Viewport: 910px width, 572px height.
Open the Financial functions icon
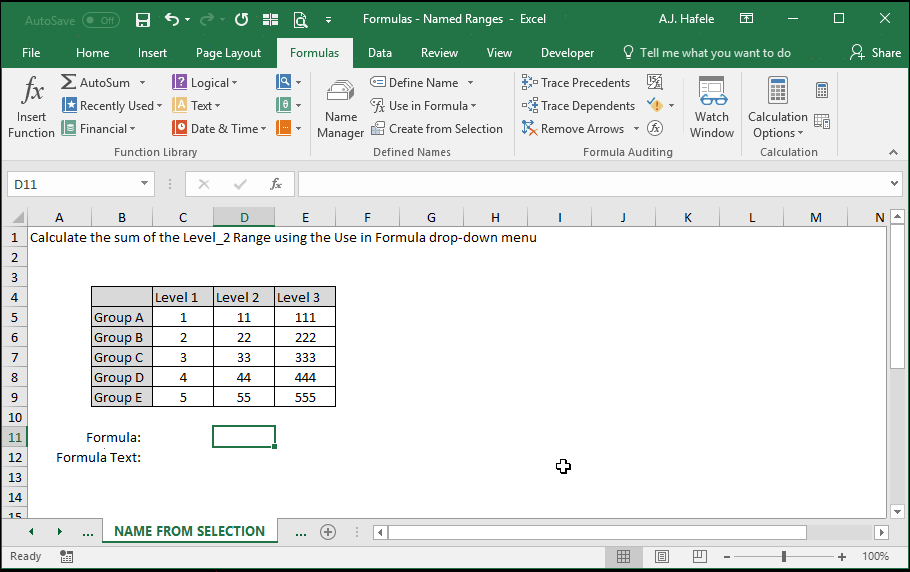pos(69,128)
